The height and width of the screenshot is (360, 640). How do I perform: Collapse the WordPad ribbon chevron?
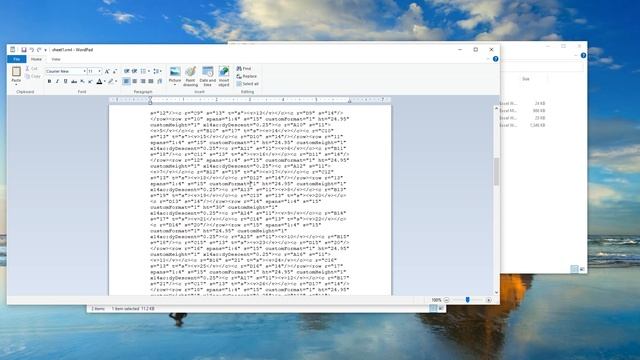point(488,59)
